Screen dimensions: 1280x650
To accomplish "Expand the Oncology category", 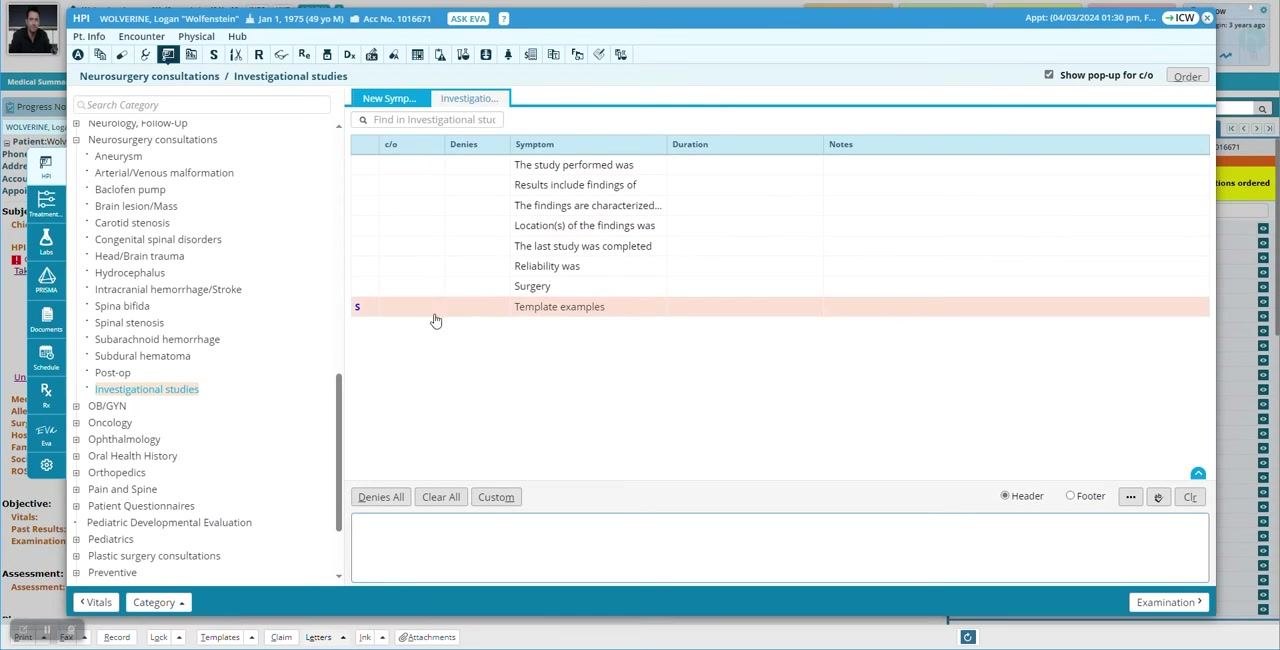I will tap(77, 423).
